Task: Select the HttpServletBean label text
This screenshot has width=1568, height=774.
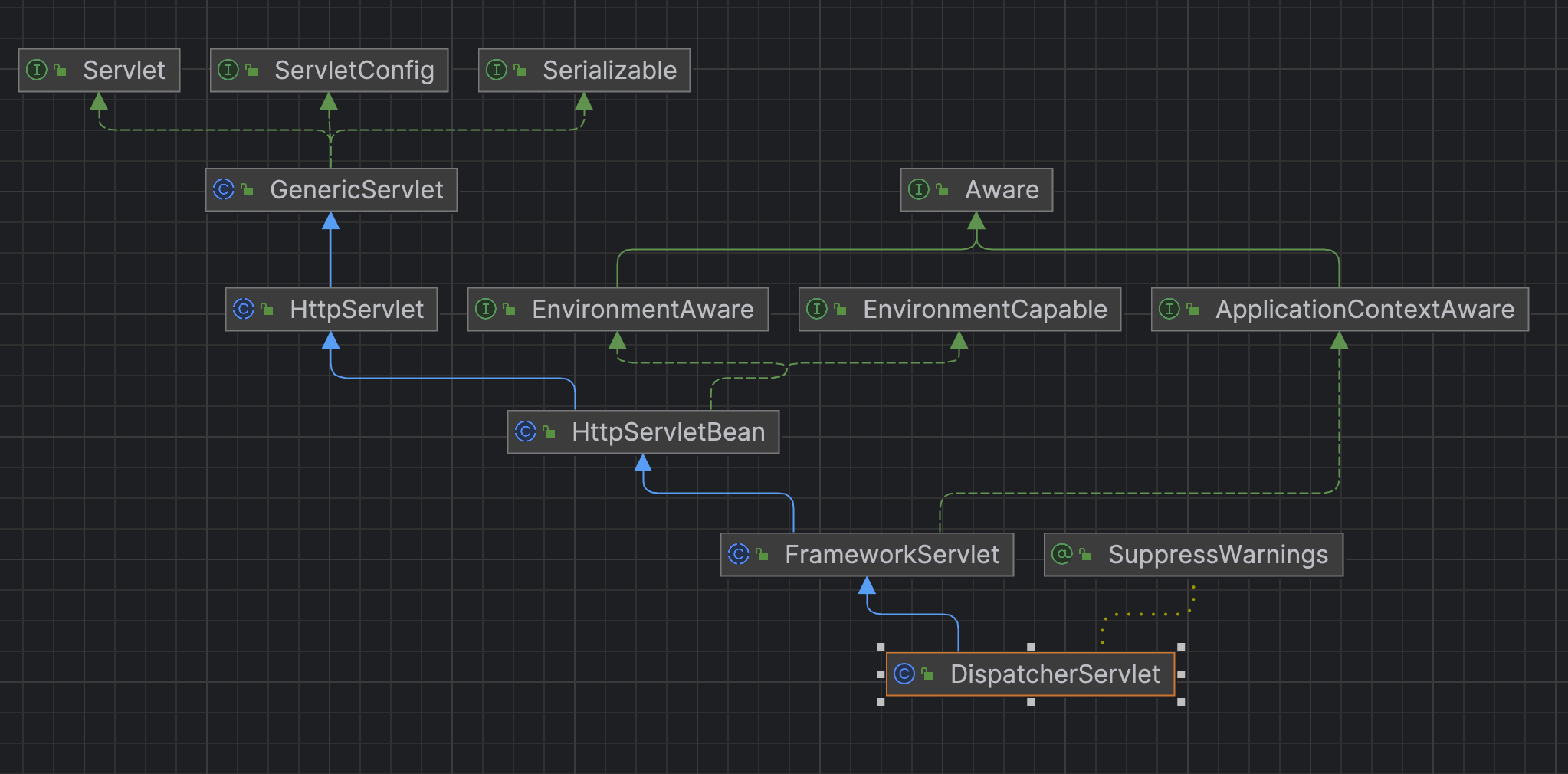Action: coord(668,432)
